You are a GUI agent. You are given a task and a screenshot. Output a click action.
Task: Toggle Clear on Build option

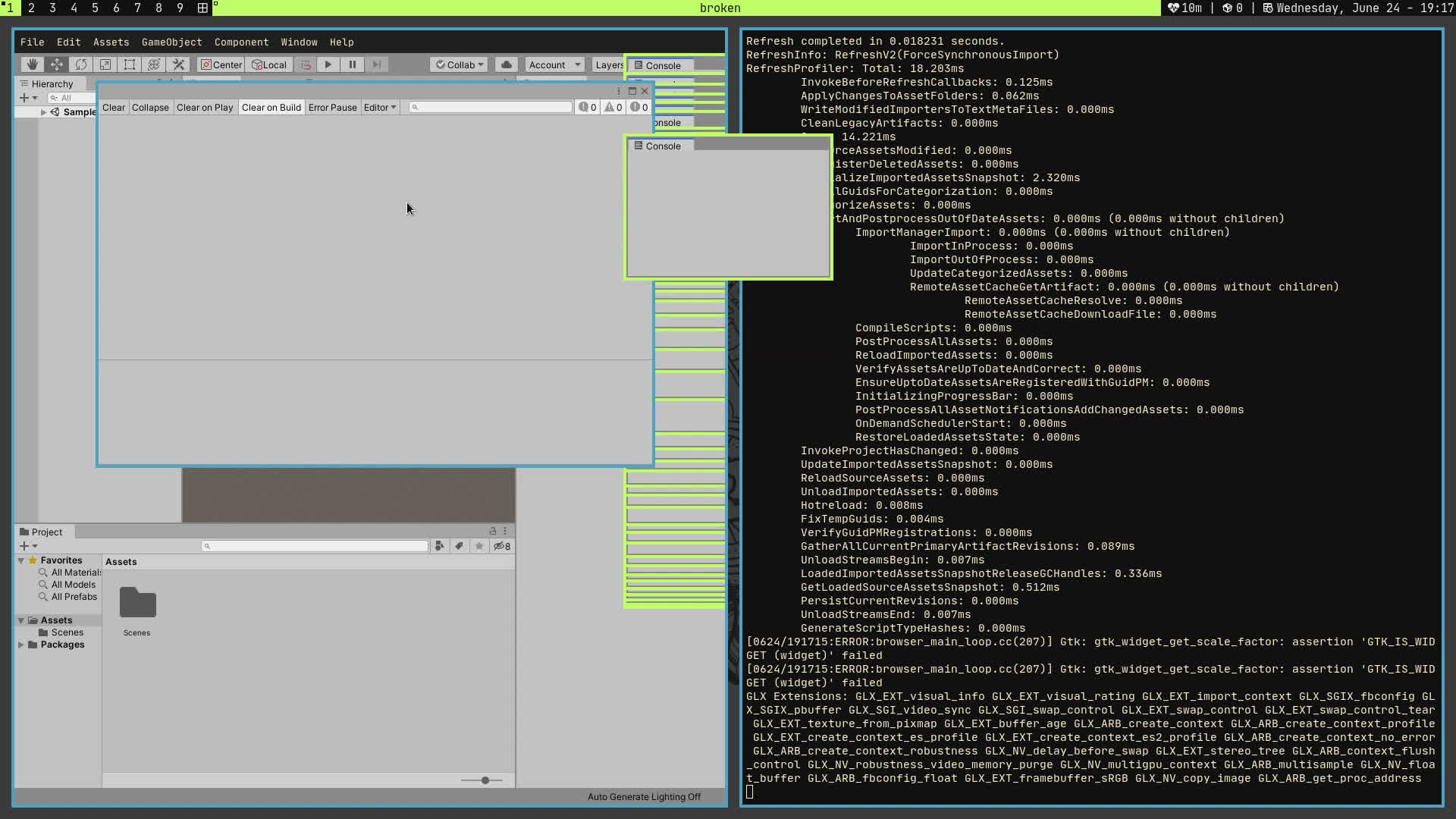click(271, 107)
